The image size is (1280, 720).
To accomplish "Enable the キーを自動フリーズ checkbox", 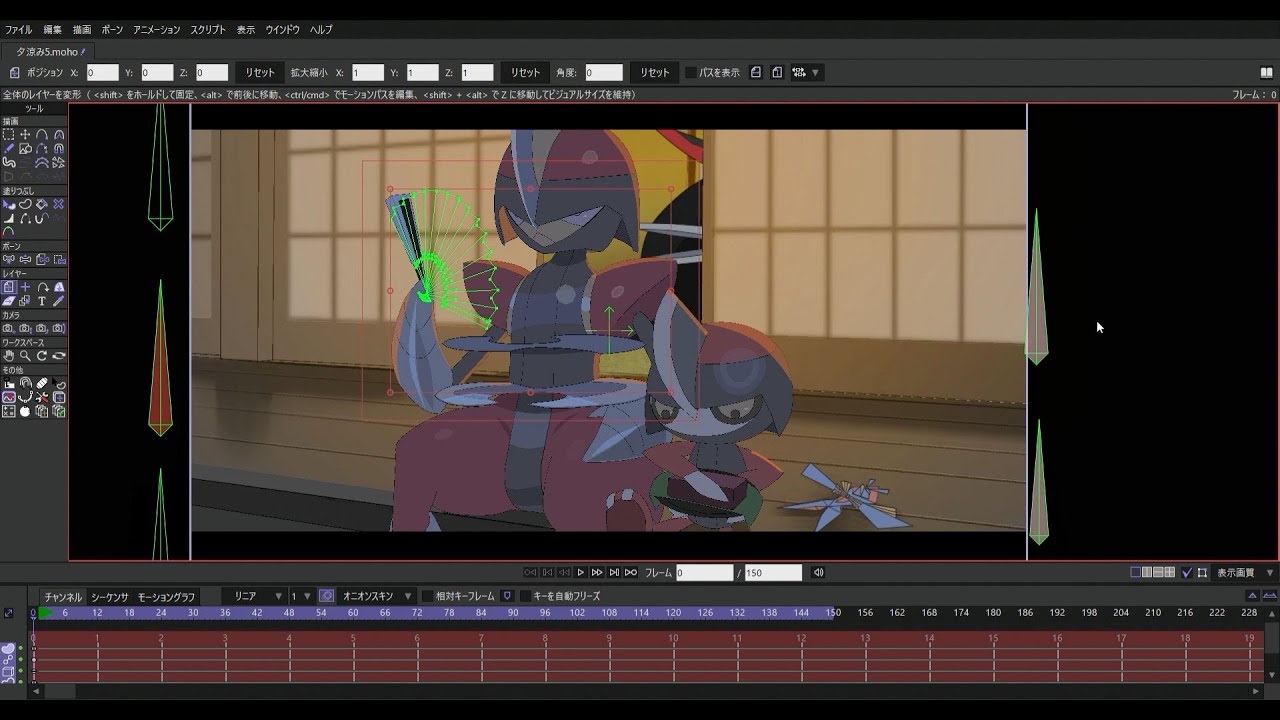I will click(525, 596).
